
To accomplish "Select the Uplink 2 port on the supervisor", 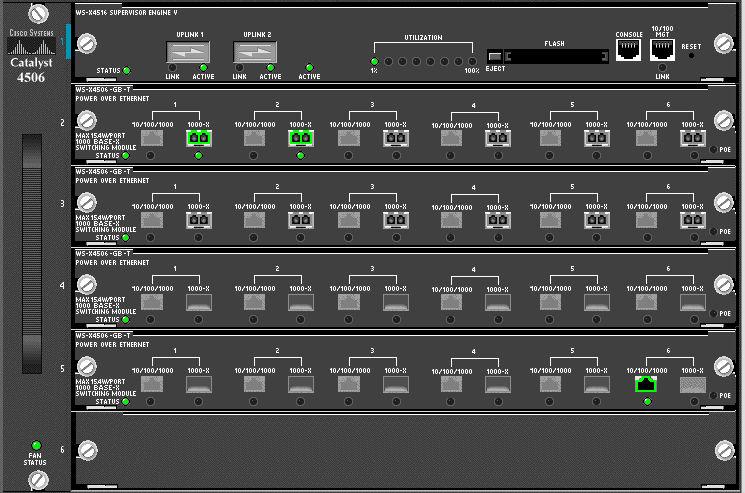I will (255, 52).
